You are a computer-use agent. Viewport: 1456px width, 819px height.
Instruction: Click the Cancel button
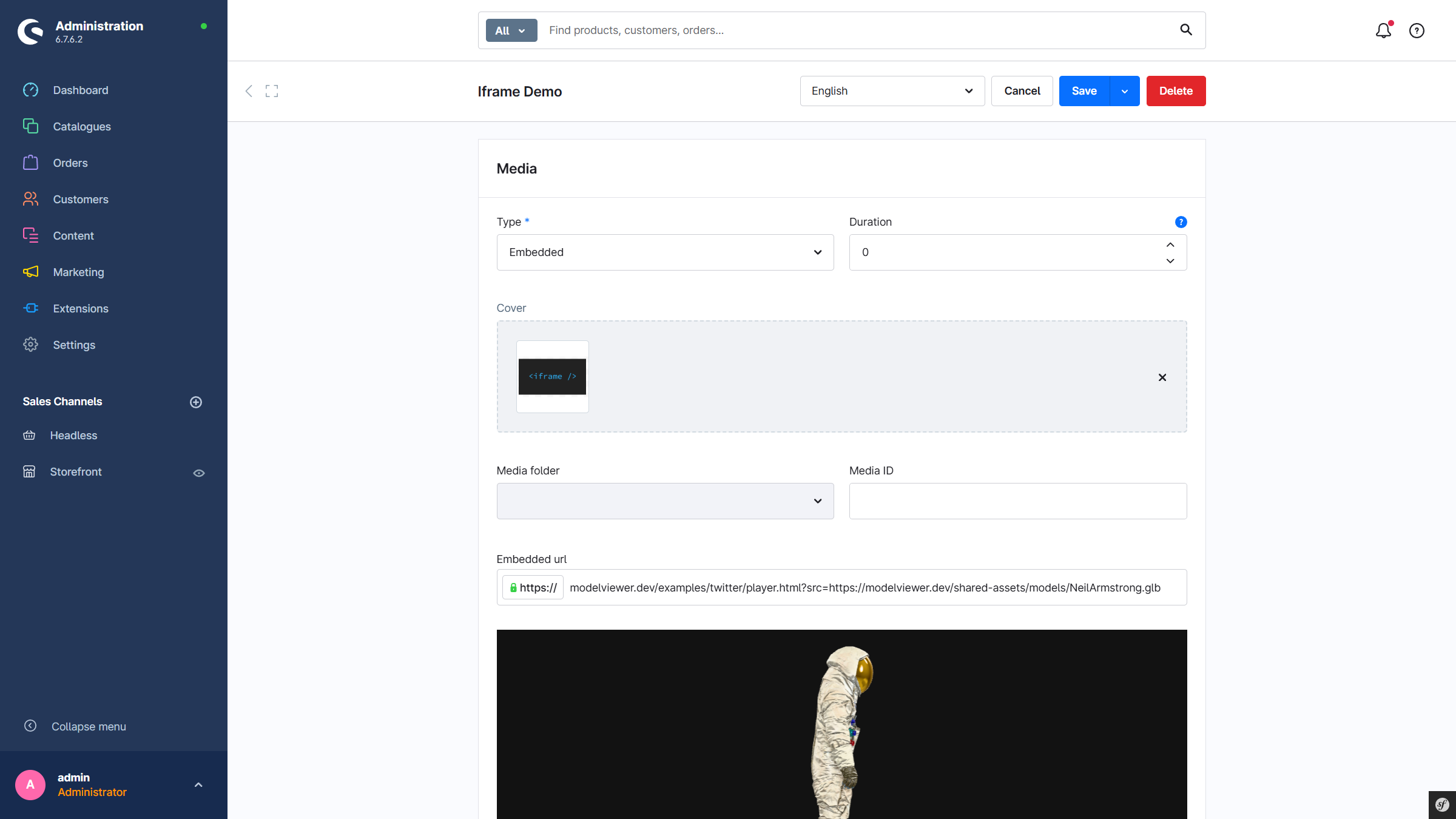1022,91
